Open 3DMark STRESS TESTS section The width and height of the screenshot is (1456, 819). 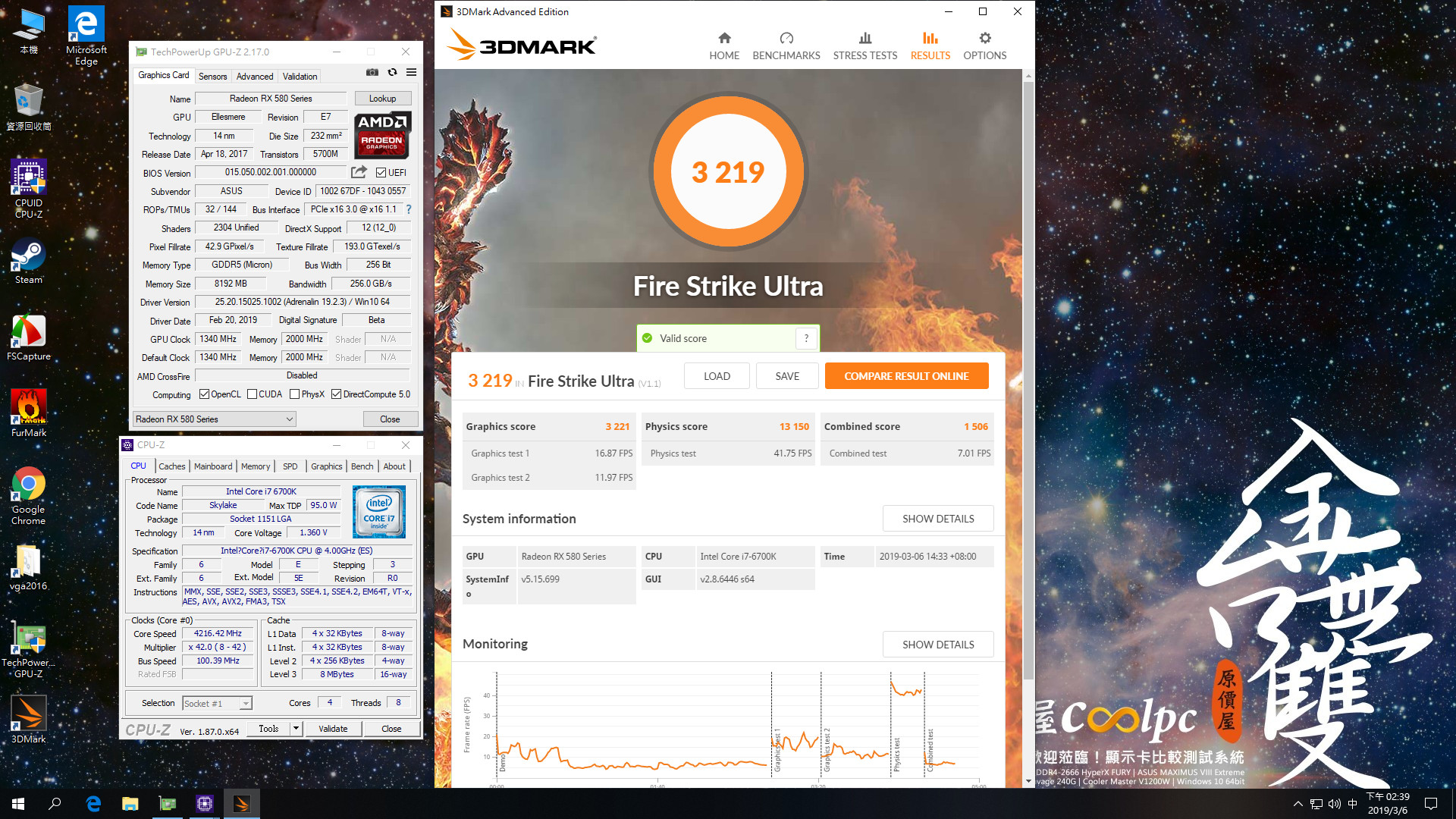[x=865, y=45]
